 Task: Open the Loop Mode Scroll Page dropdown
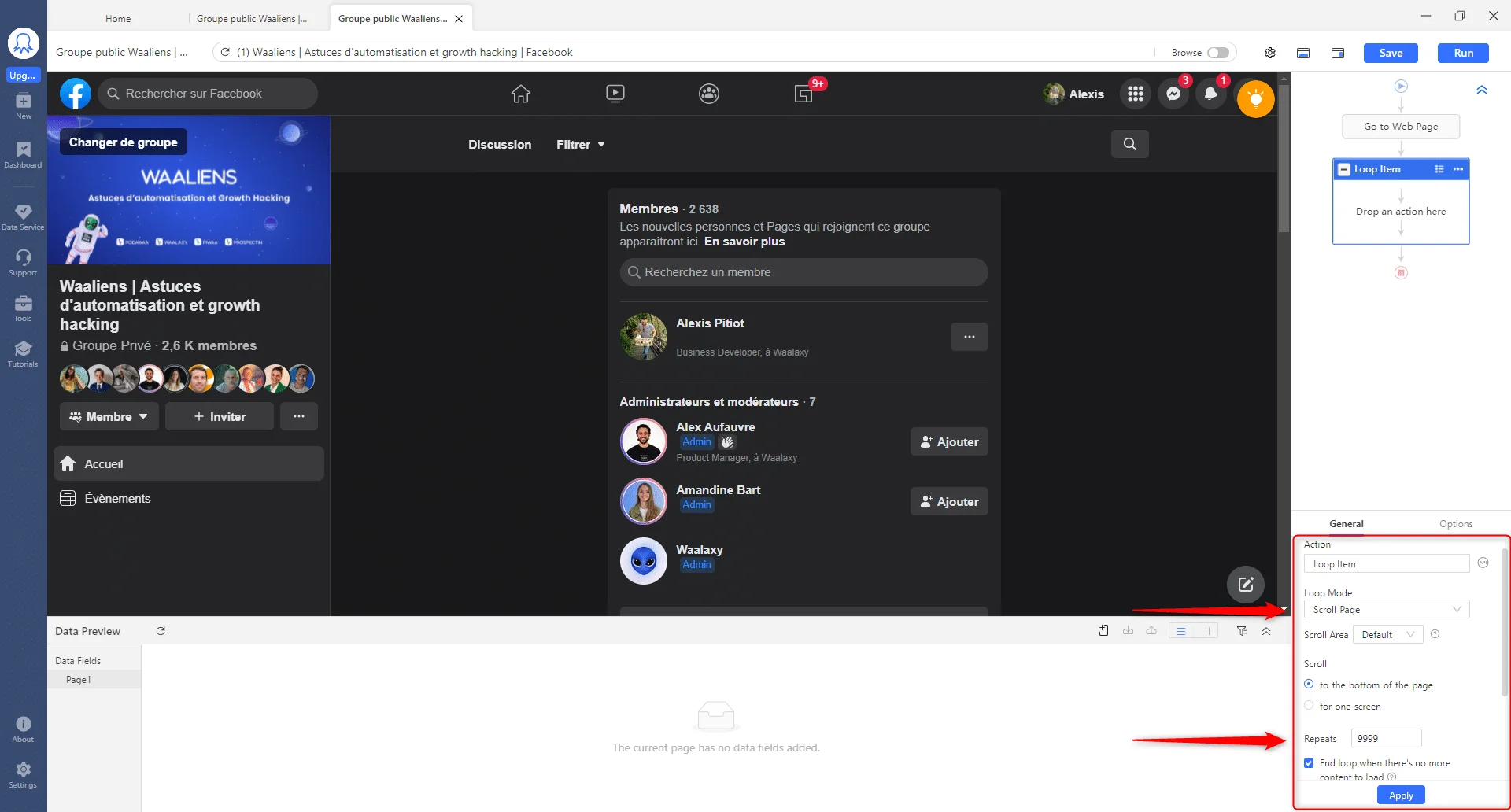pyautogui.click(x=1387, y=610)
